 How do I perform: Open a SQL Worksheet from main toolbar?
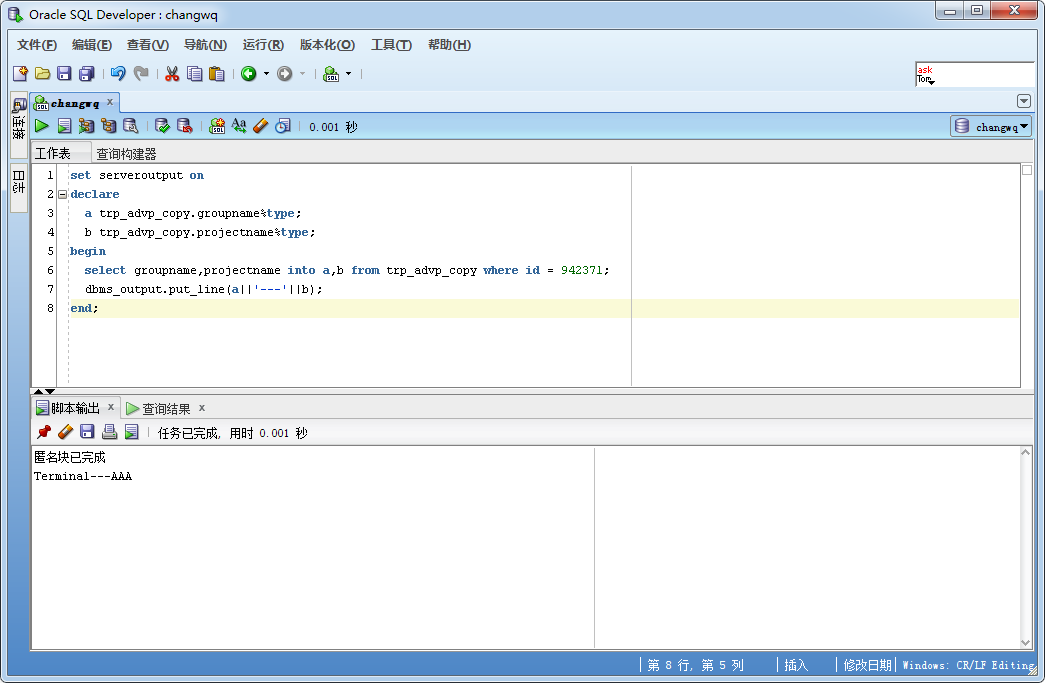coord(331,73)
